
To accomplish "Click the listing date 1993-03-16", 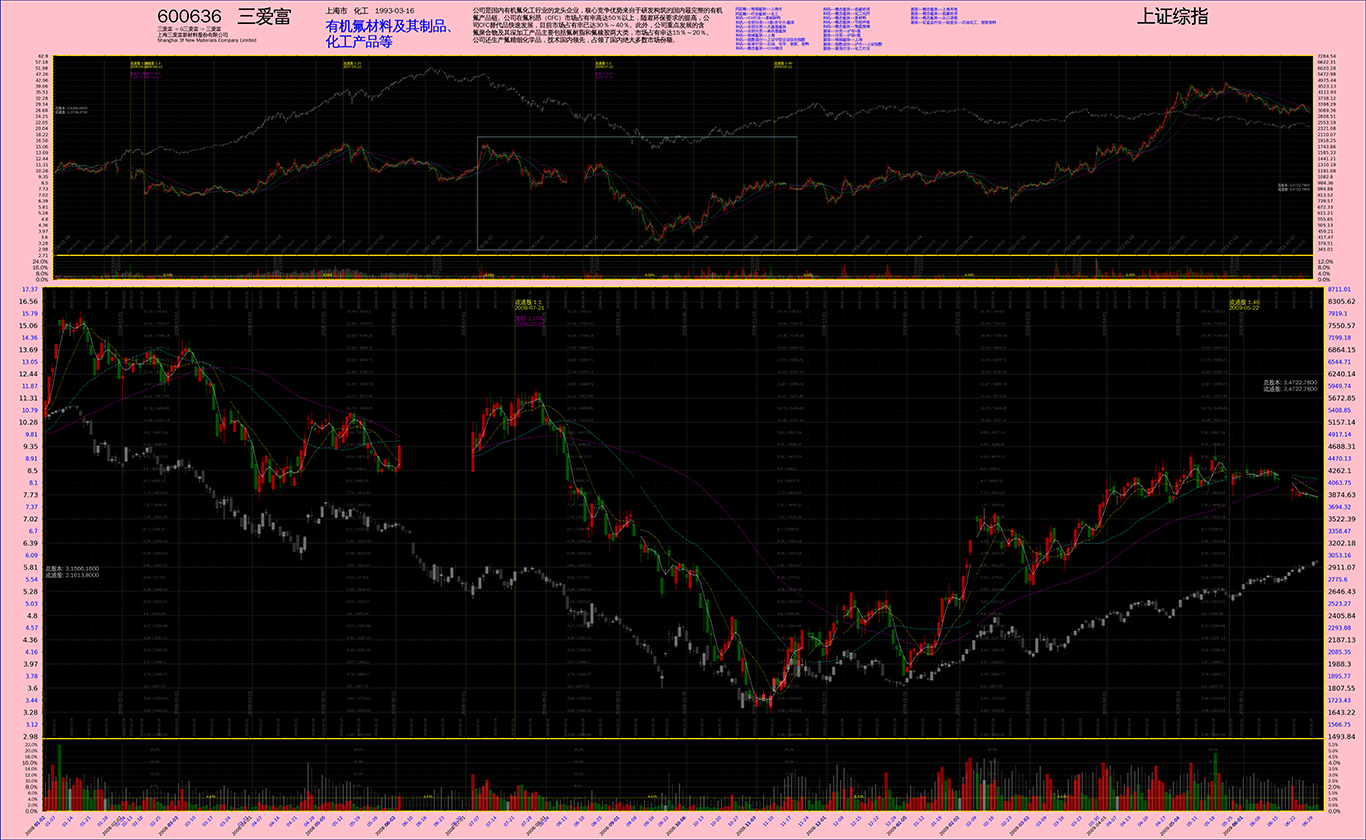I will [x=395, y=10].
